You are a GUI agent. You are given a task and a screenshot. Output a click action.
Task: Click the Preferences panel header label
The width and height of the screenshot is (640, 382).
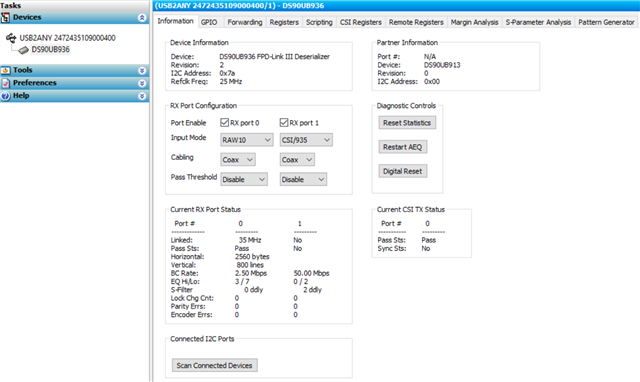(35, 83)
